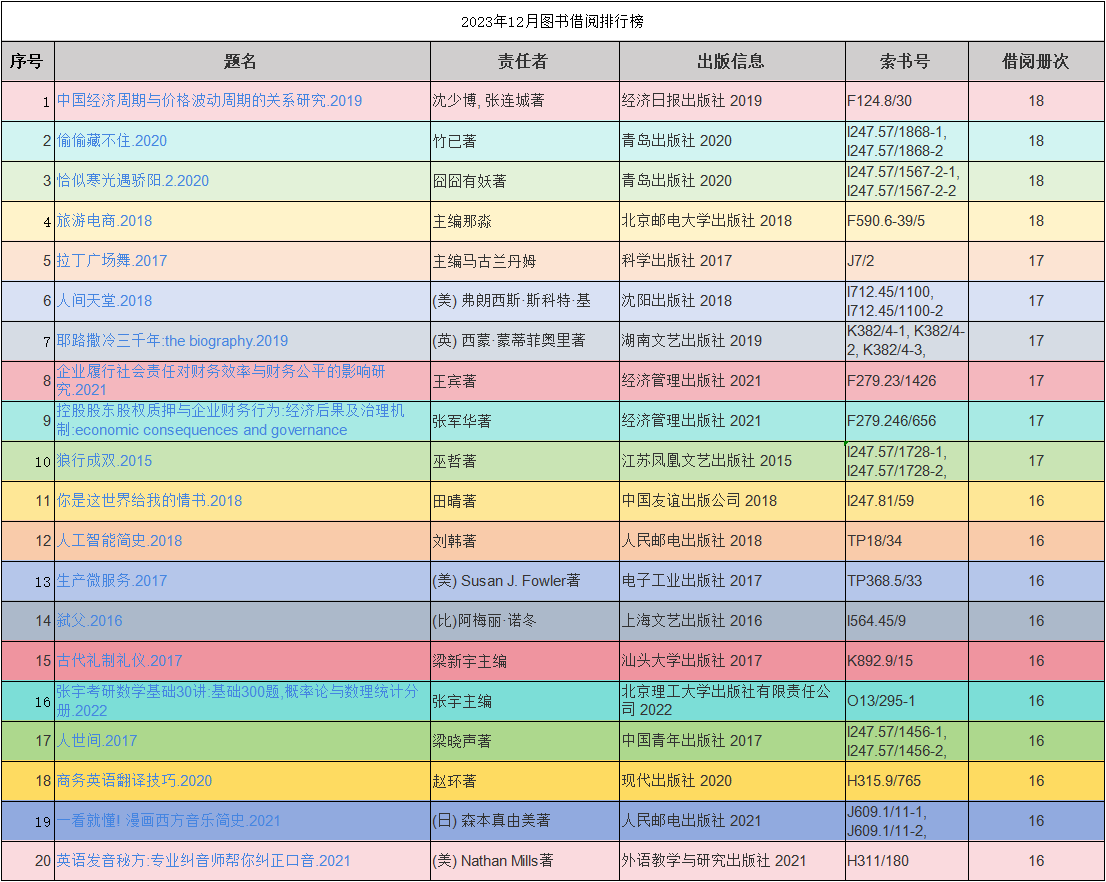Open 企业履行社会责任对财务效率 title link
Image resolution: width=1106 pixels, height=882 pixels.
pyautogui.click(x=221, y=380)
